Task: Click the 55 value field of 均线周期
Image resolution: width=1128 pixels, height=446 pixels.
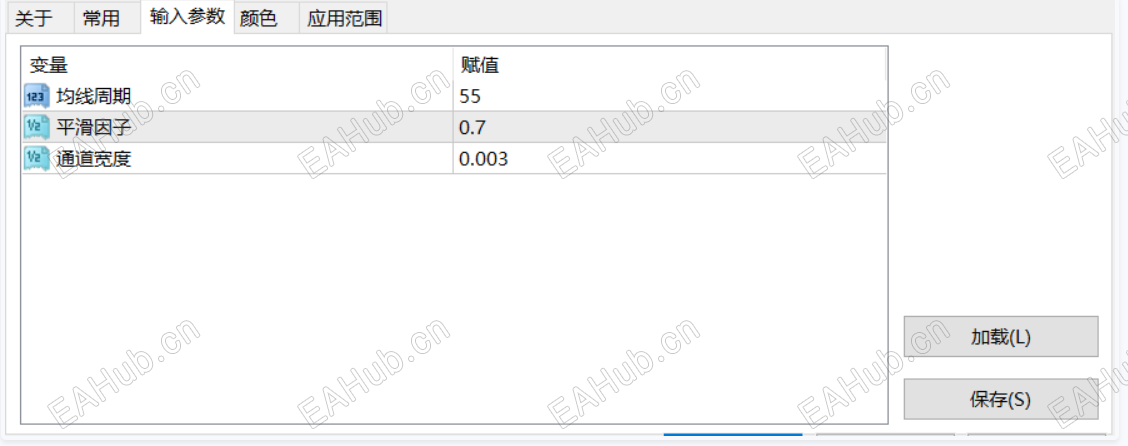Action: pyautogui.click(x=669, y=96)
